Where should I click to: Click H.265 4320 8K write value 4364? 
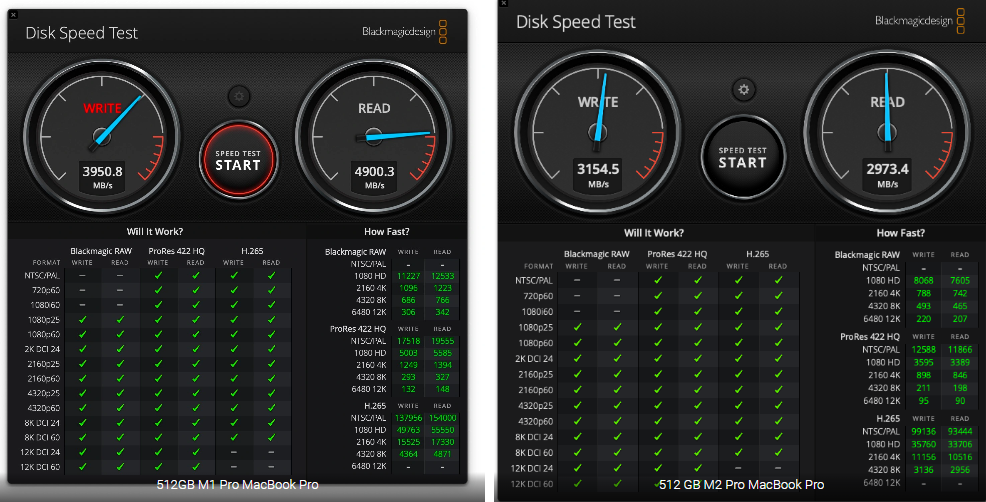(408, 454)
